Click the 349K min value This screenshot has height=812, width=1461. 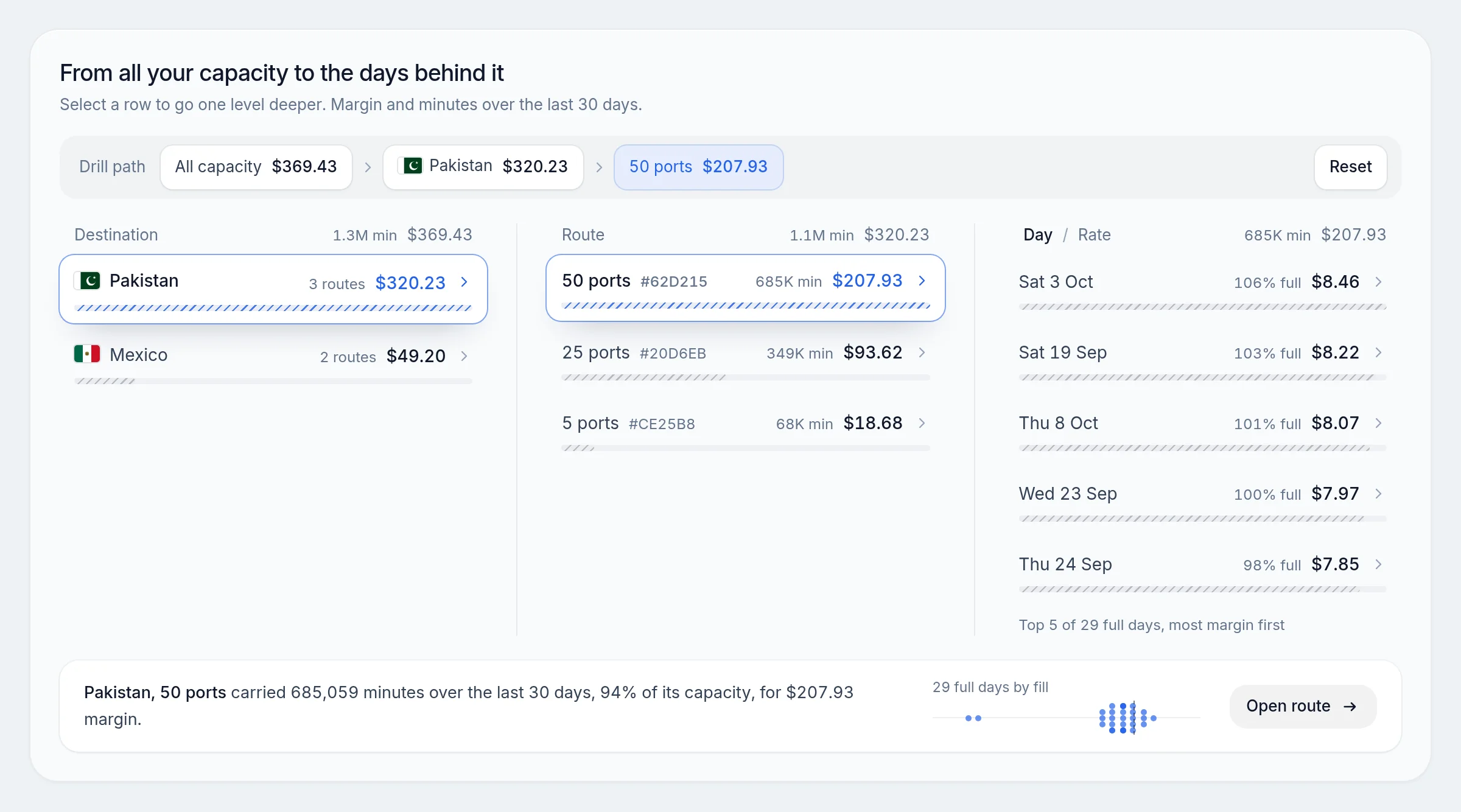click(799, 354)
